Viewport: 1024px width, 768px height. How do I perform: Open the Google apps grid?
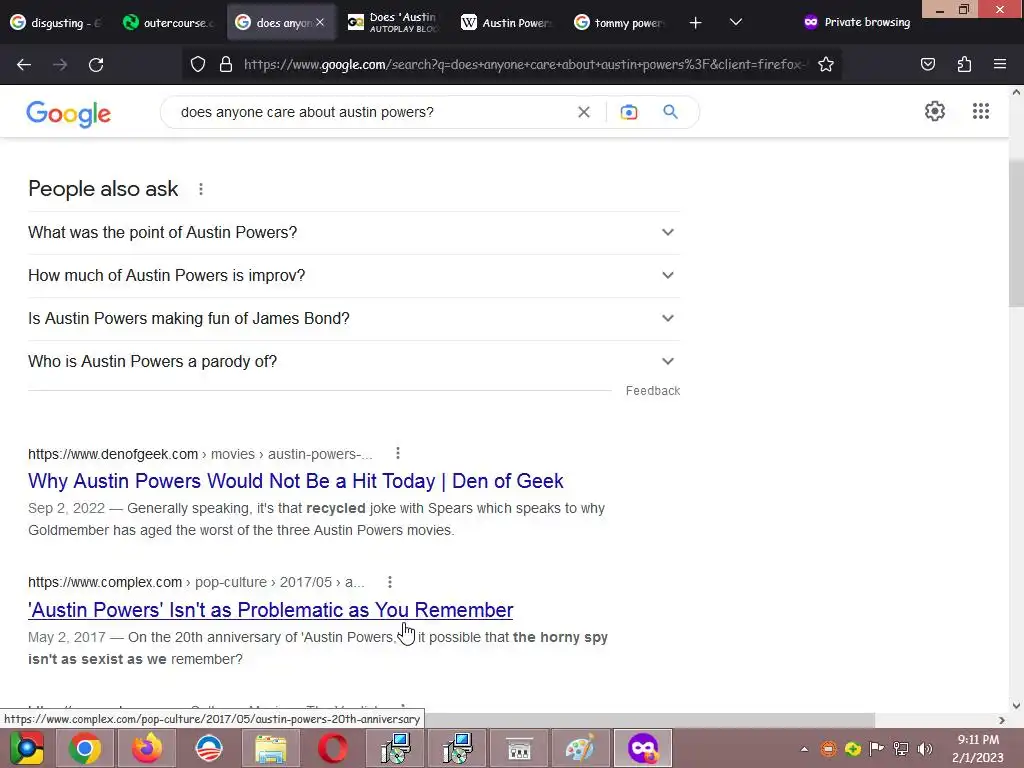click(980, 111)
